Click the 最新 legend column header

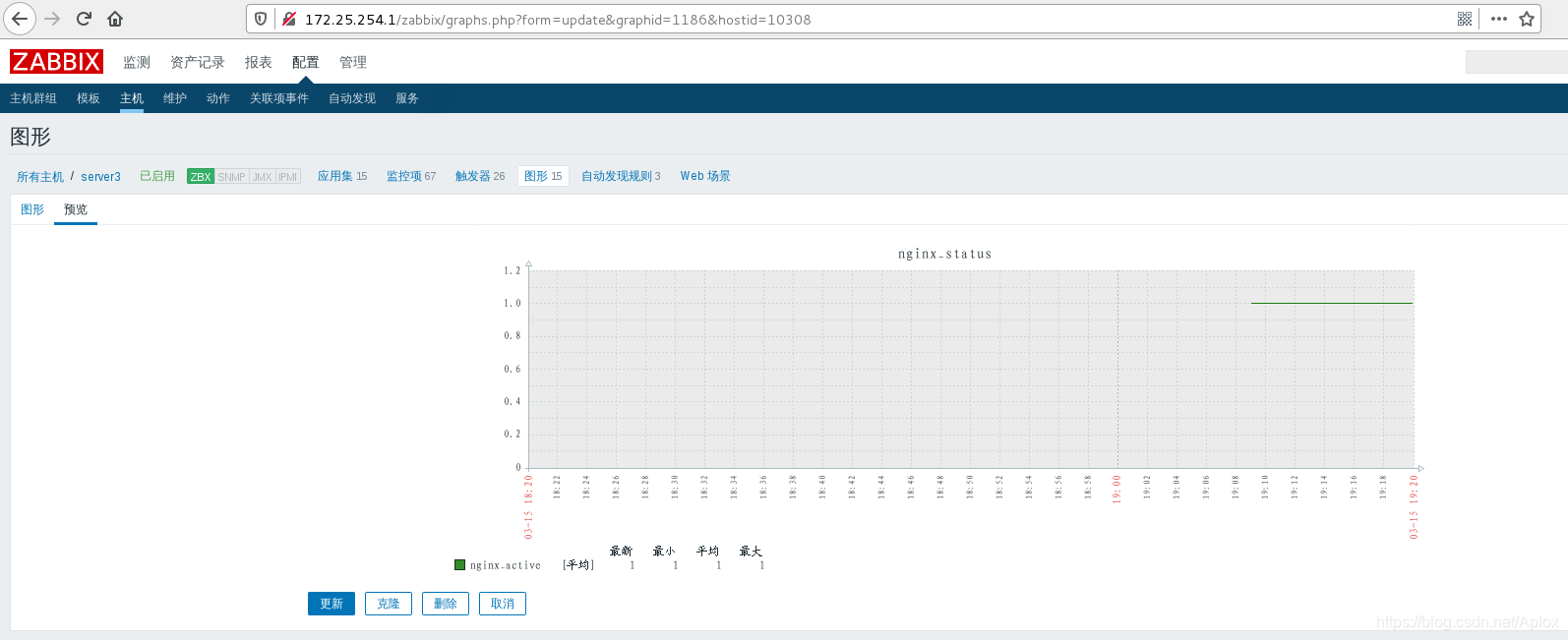tap(621, 552)
